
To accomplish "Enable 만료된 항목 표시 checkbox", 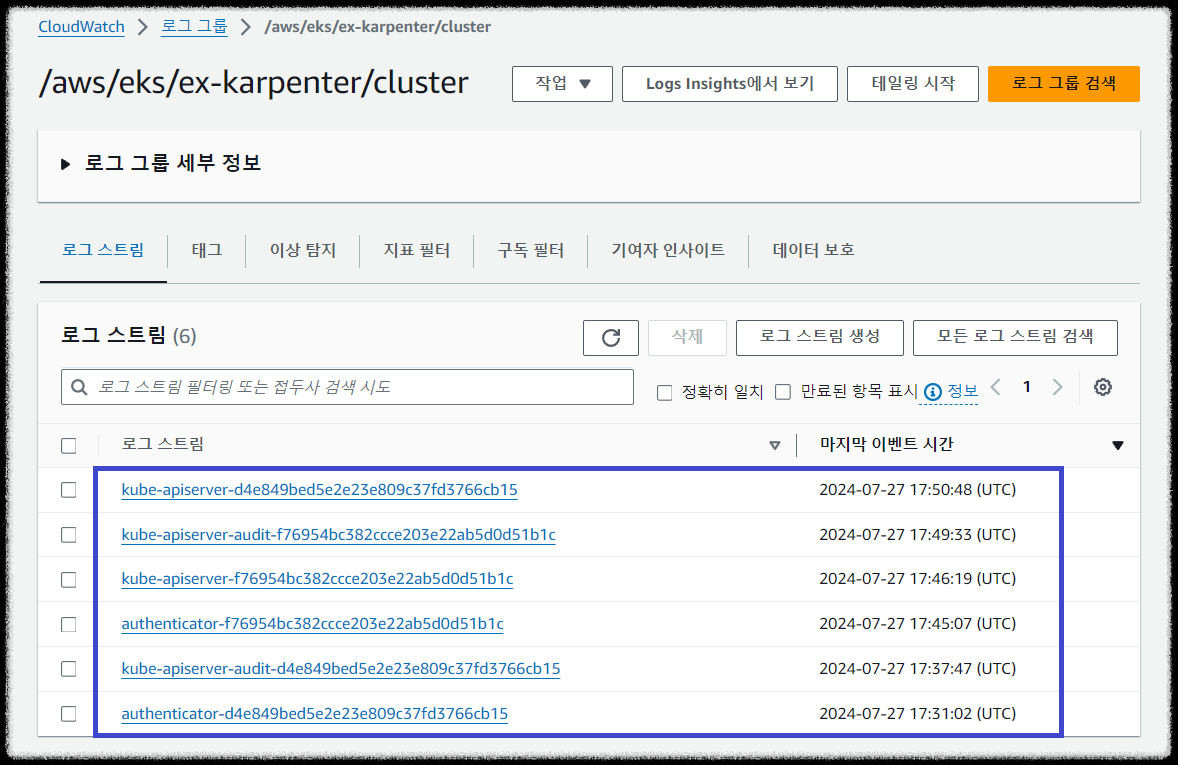I will click(783, 392).
